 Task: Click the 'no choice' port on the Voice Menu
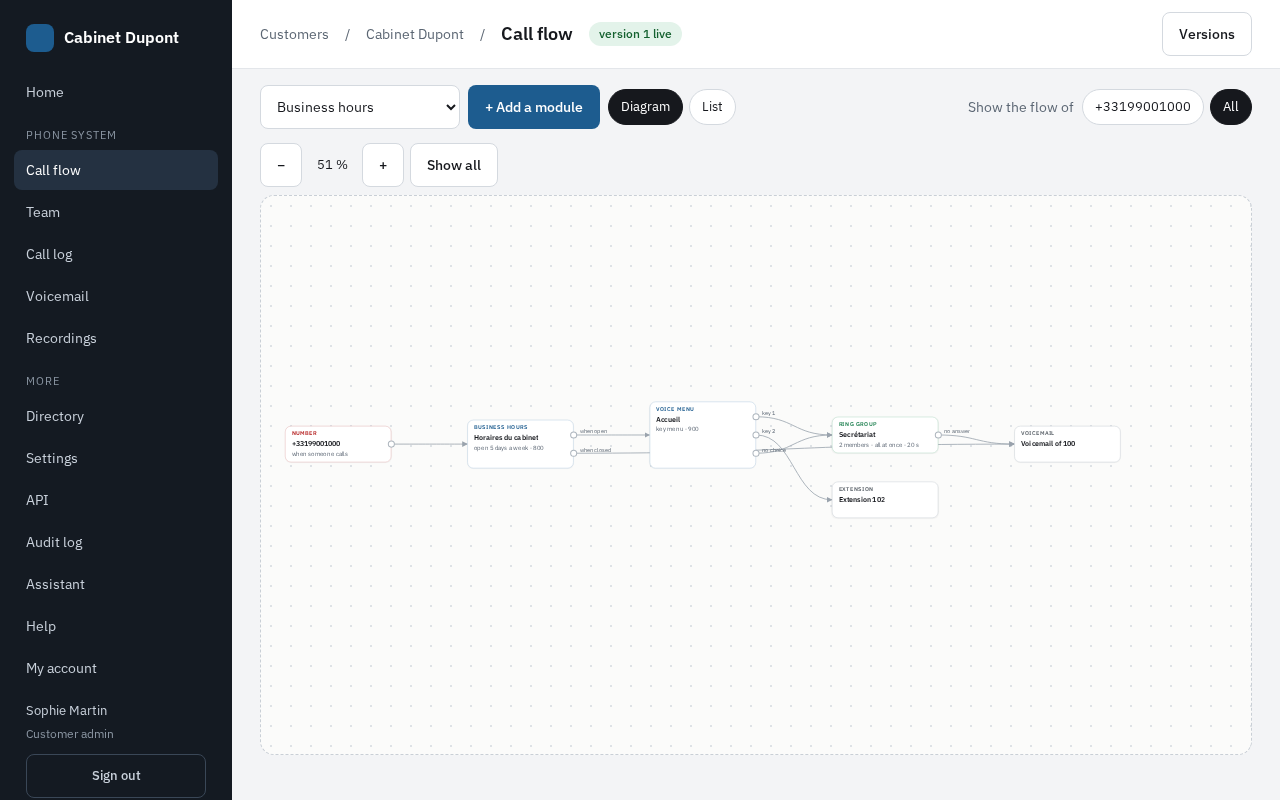755,453
